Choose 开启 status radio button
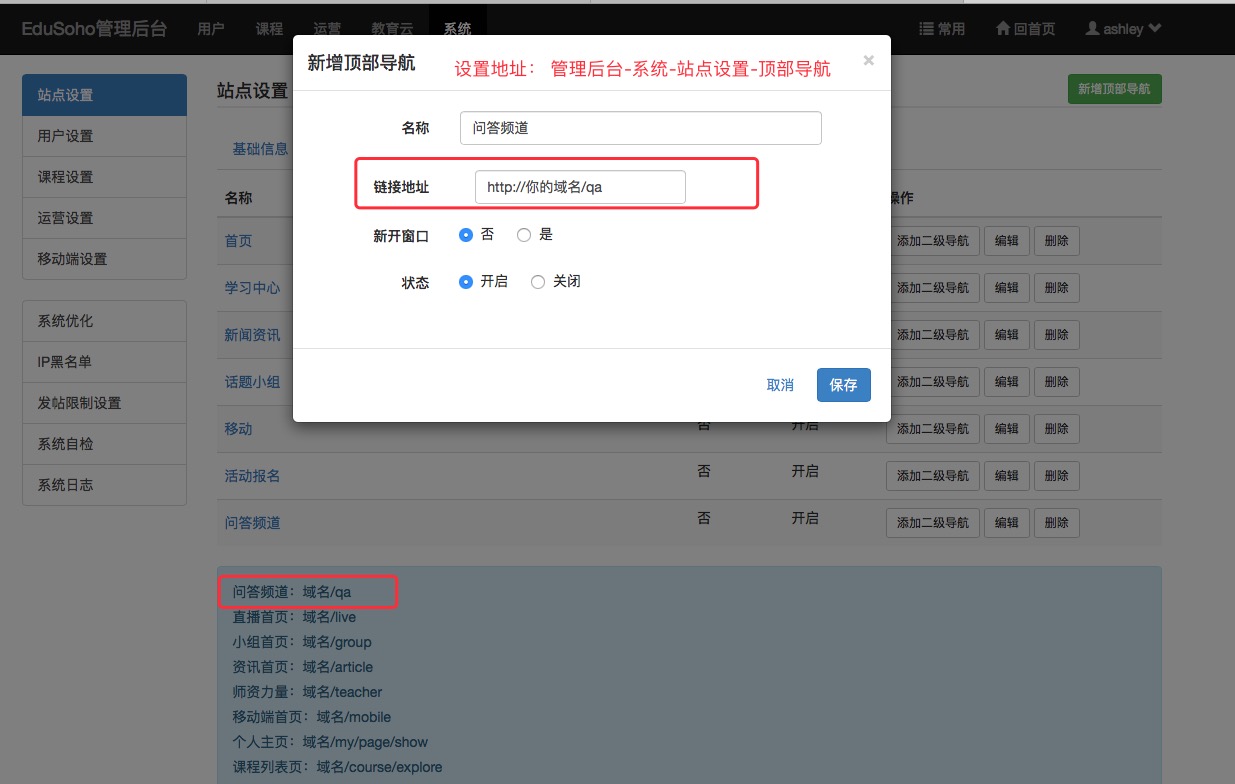 coord(466,282)
